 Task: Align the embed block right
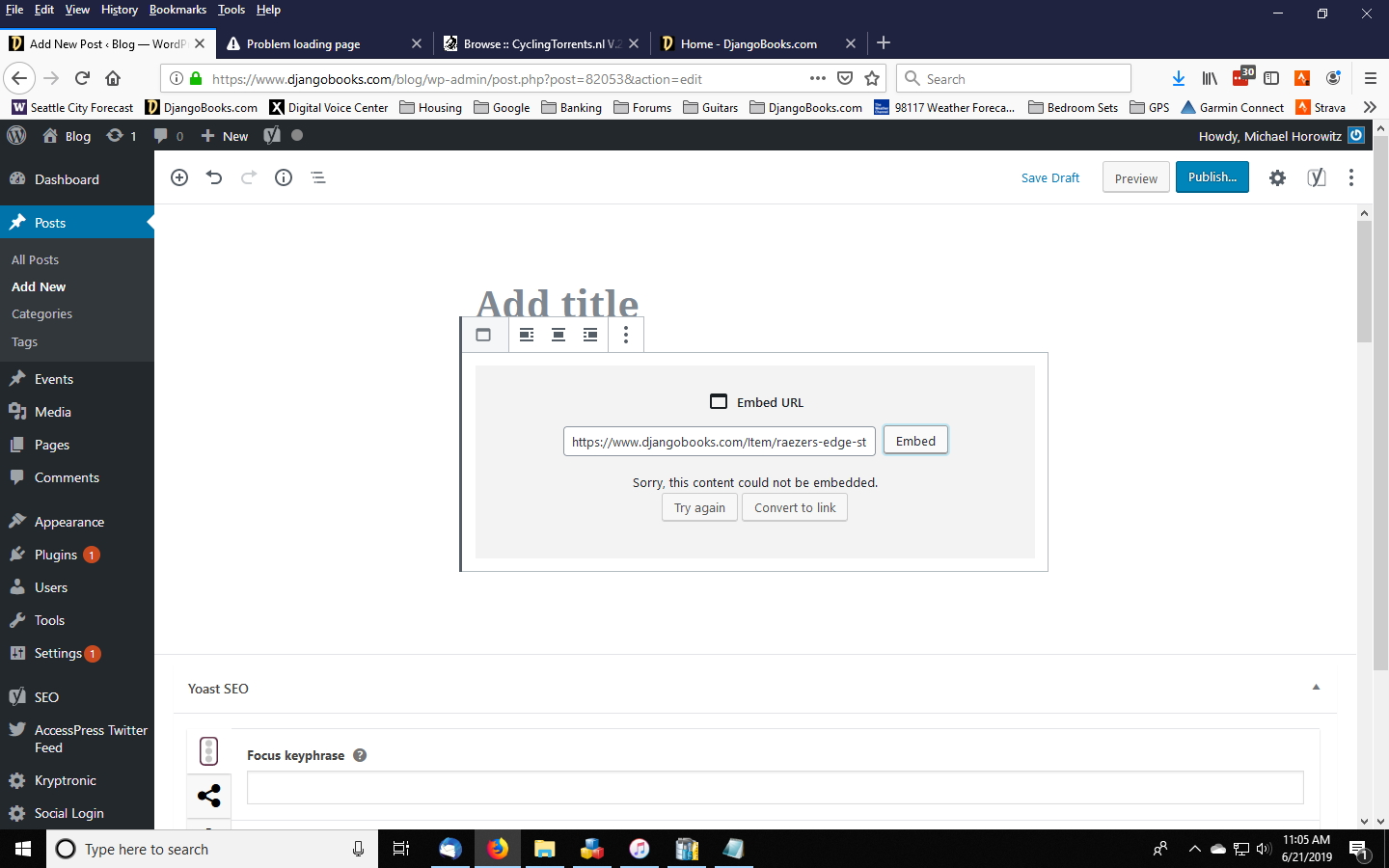[x=590, y=335]
